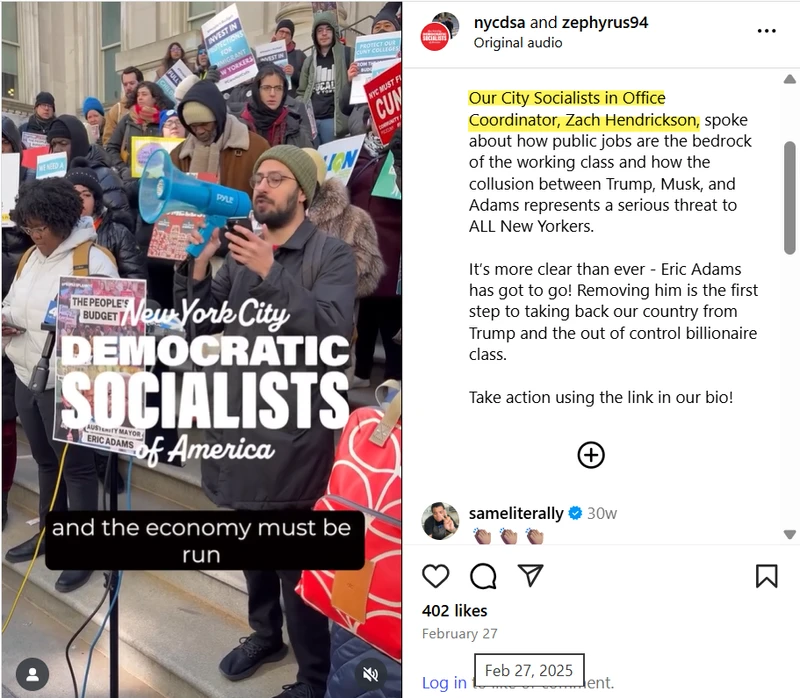Viewport: 800px width, 698px height.
Task: Share post using paper plane icon
Action: coord(530,575)
